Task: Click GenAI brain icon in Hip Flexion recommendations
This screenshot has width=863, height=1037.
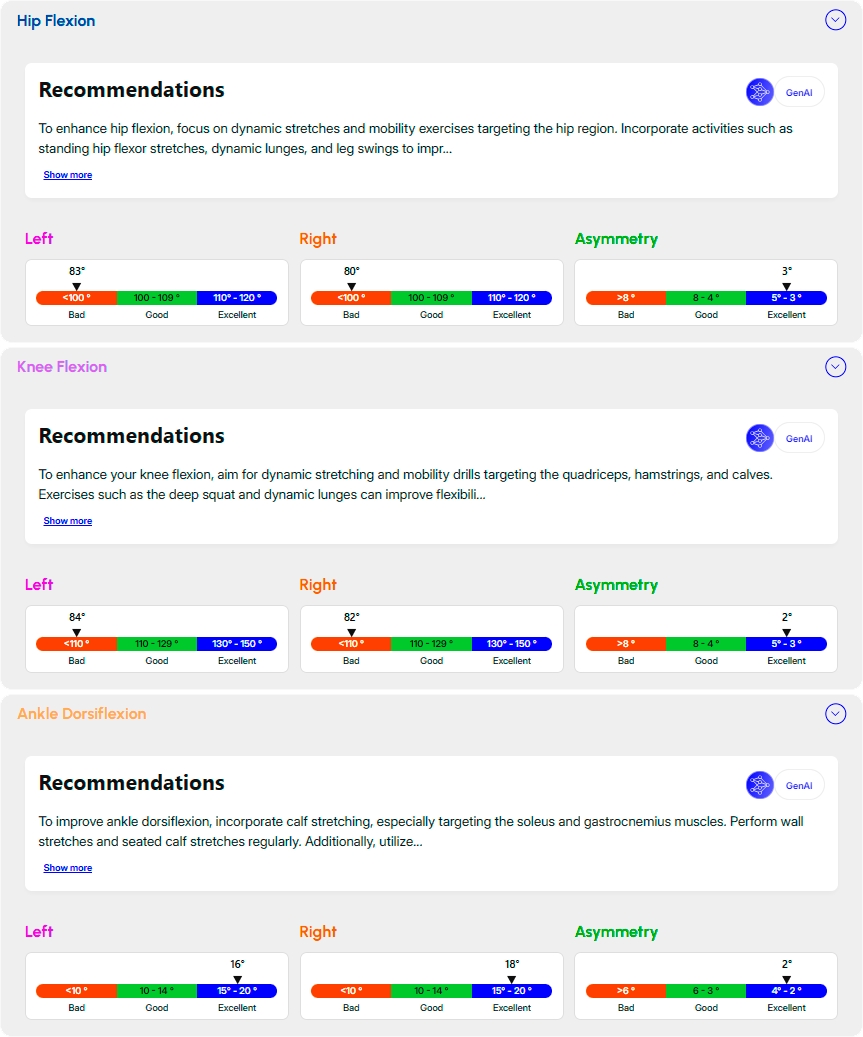Action: 760,91
